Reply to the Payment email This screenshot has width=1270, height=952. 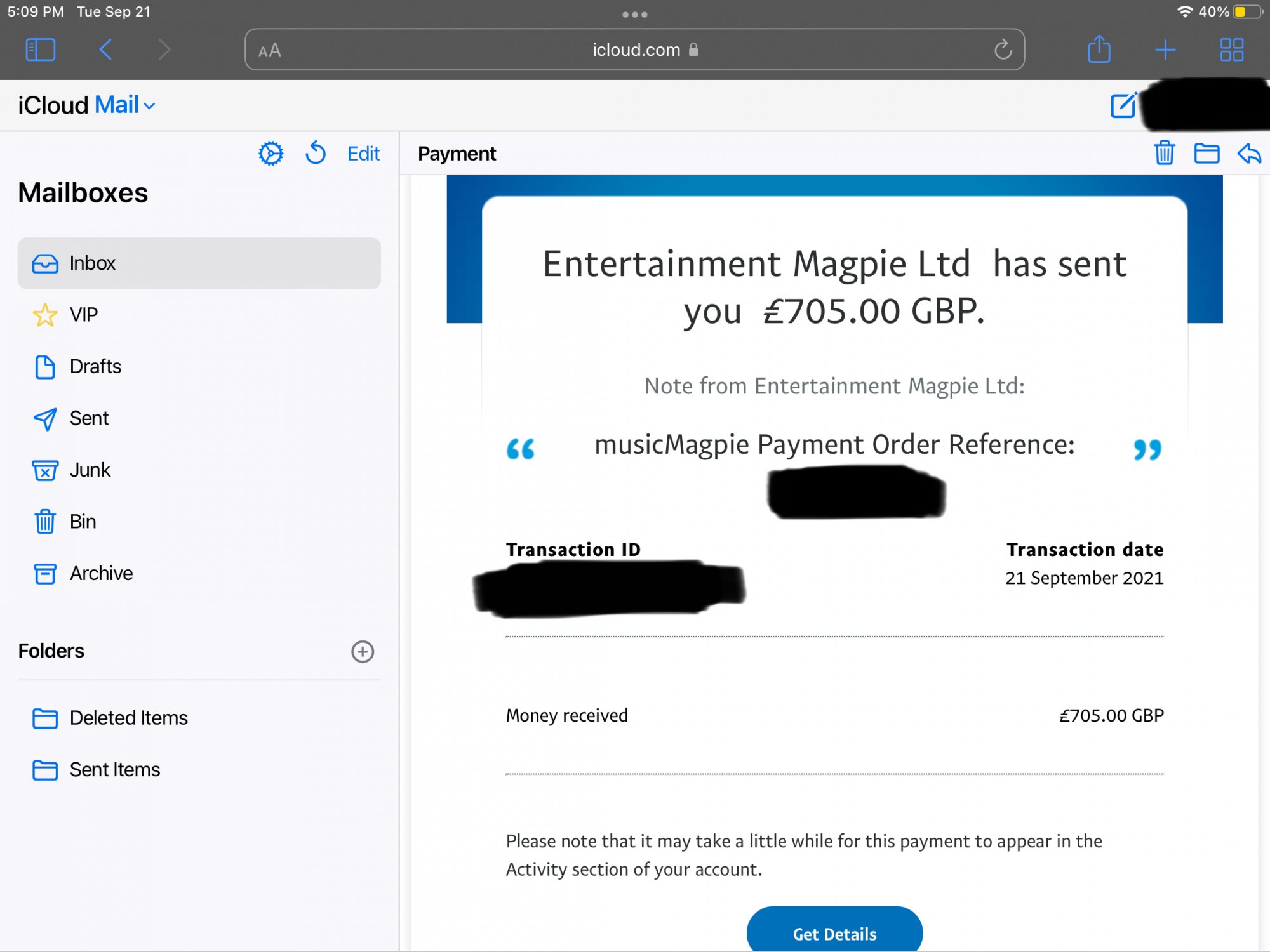[x=1249, y=154]
